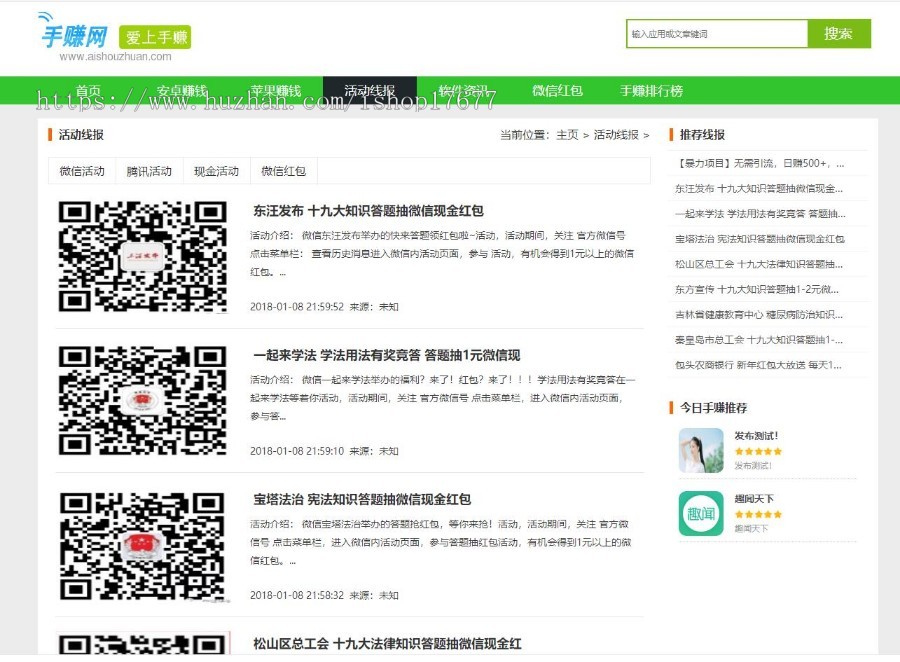Open sidebar link 包头农商银行 新年红包大放送
The image size is (900, 662).
click(758, 365)
